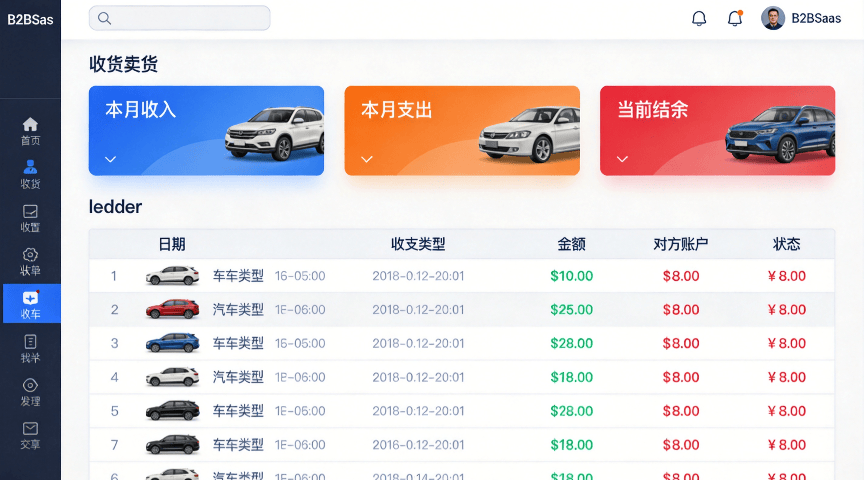This screenshot has height=480, width=864.
Task: Click into the search input field
Action: pyautogui.click(x=180, y=18)
